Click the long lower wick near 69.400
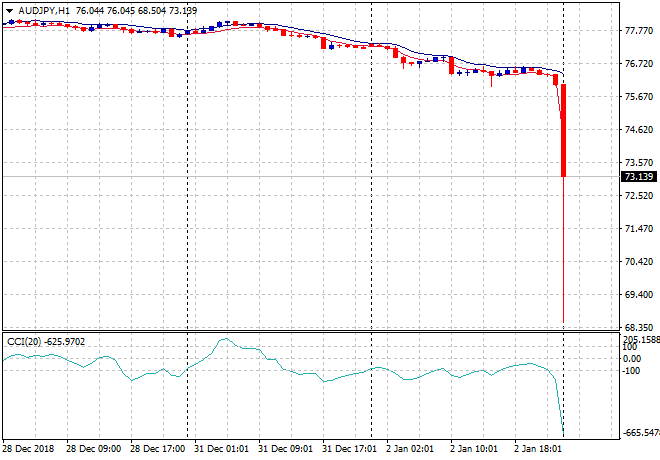The image size is (660, 460). pyautogui.click(x=564, y=290)
